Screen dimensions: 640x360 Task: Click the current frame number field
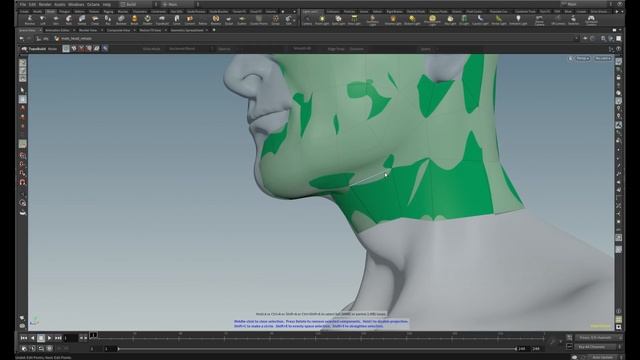point(71,338)
